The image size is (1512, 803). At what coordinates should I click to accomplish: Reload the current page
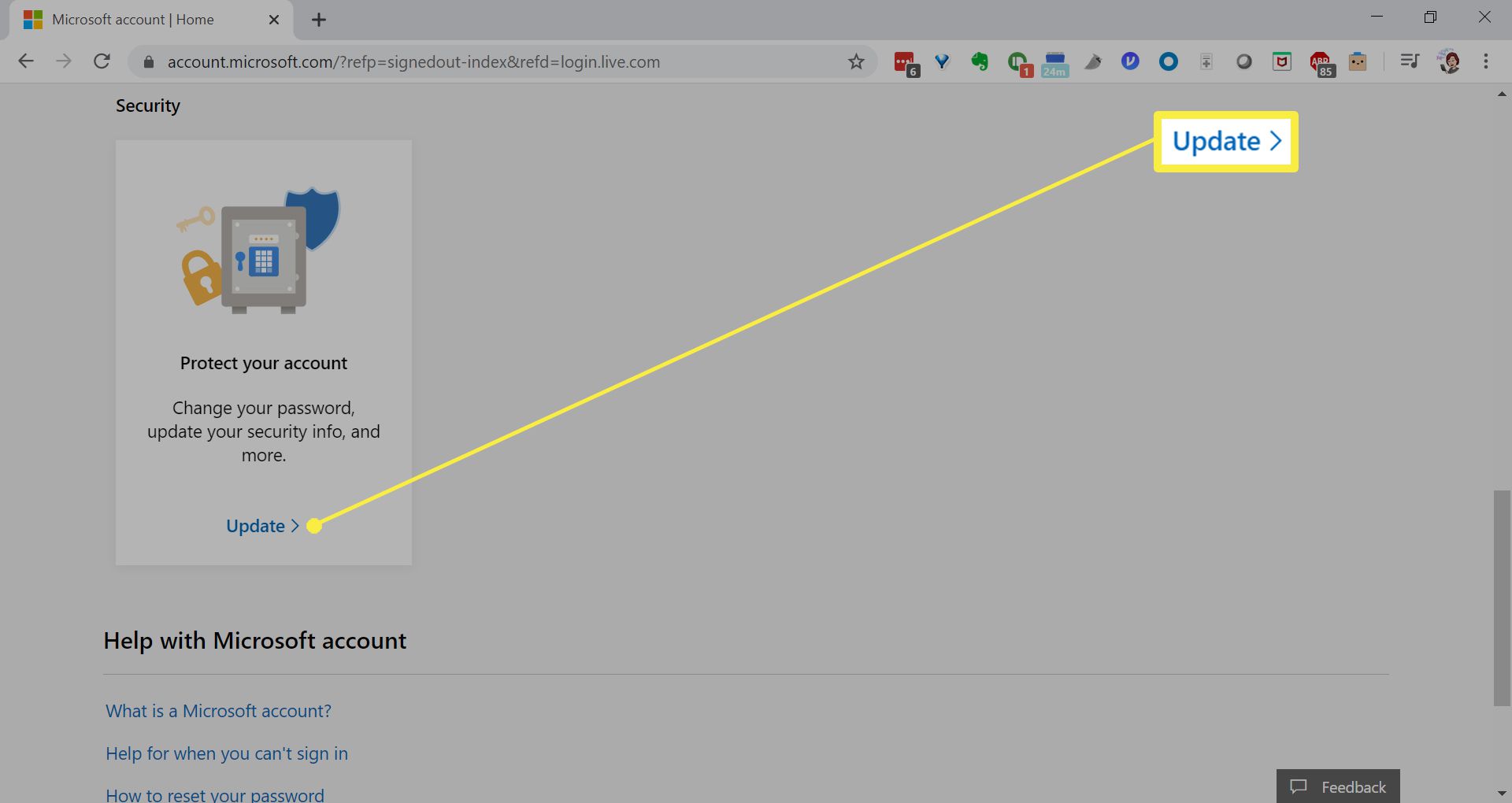[102, 61]
